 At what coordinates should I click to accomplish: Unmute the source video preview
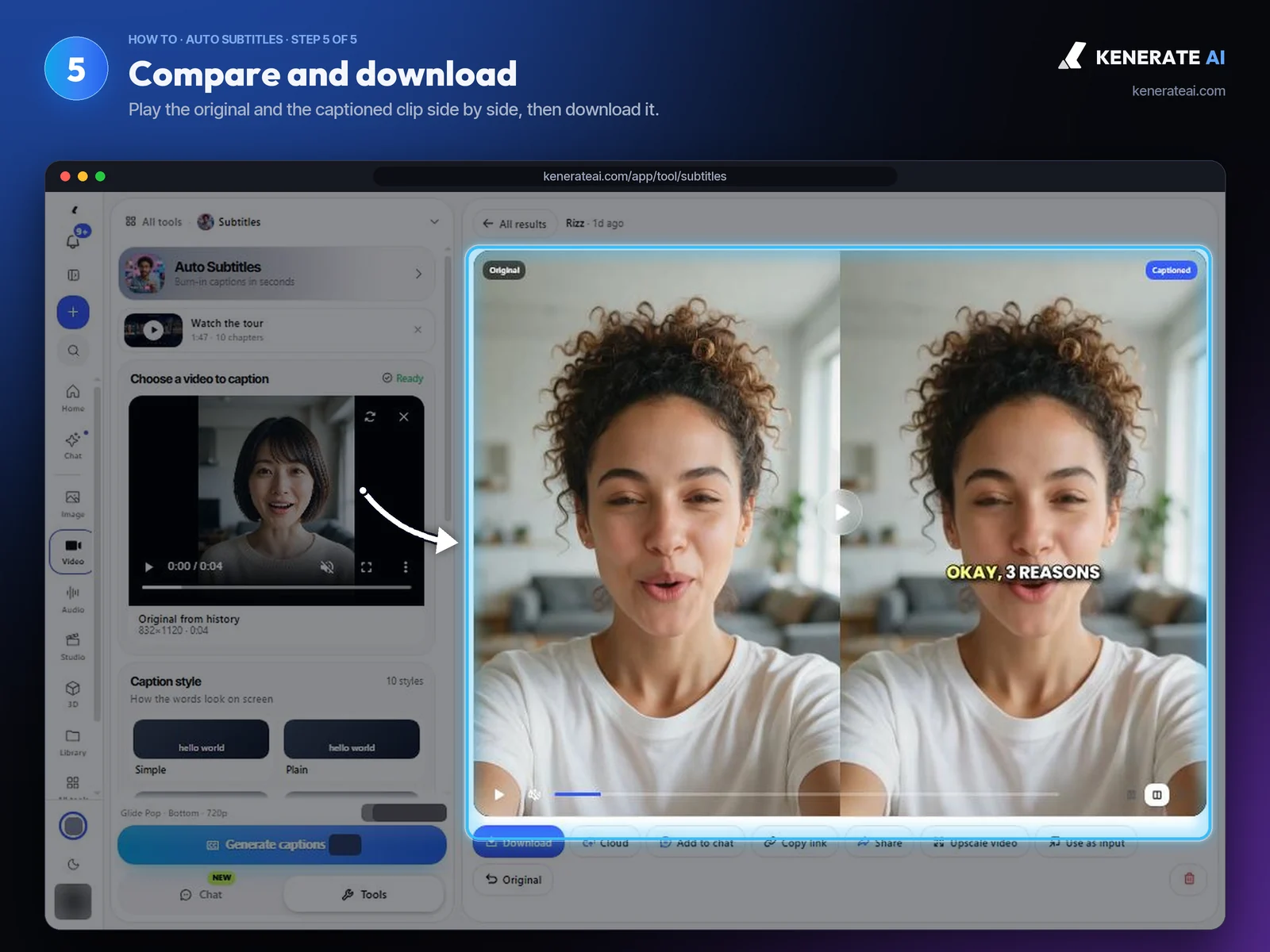pyautogui.click(x=327, y=566)
